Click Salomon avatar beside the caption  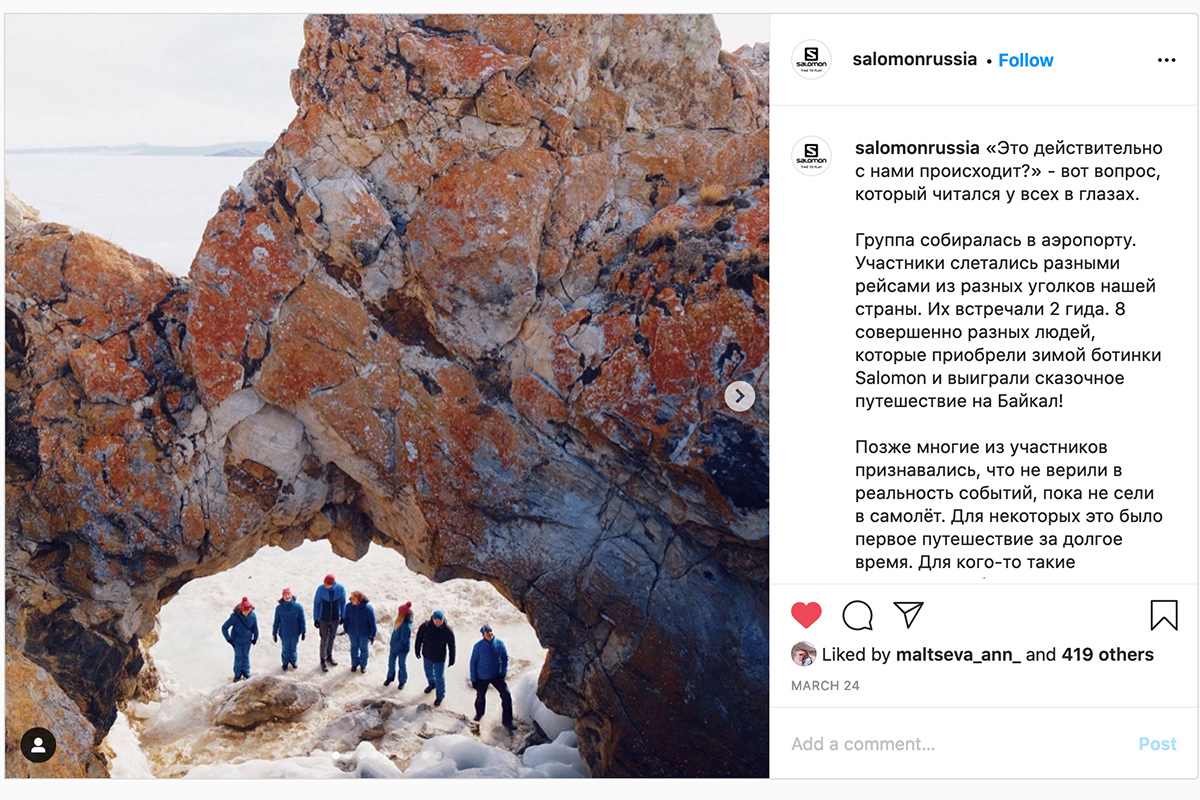[x=811, y=156]
